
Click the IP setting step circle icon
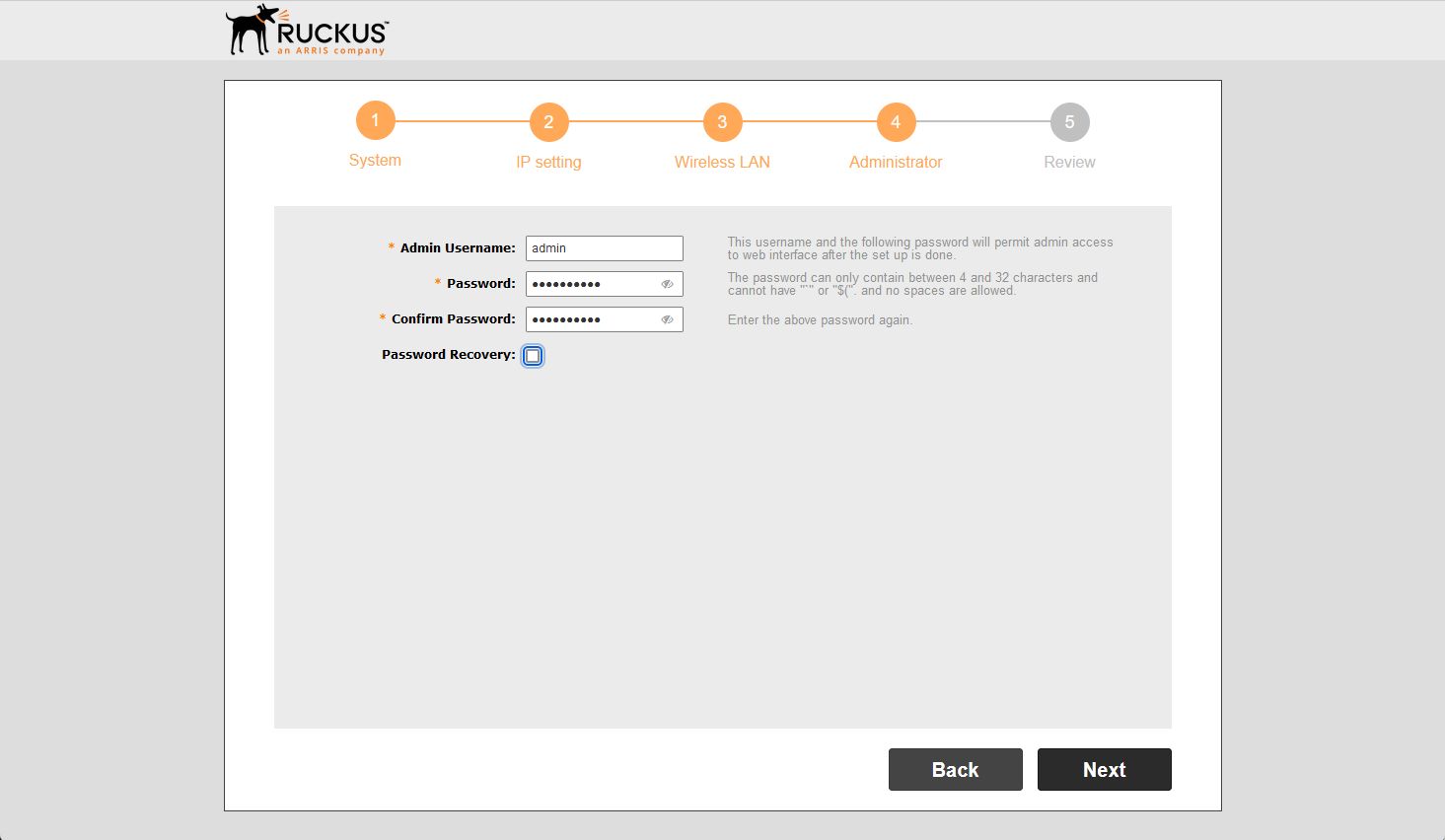[548, 120]
